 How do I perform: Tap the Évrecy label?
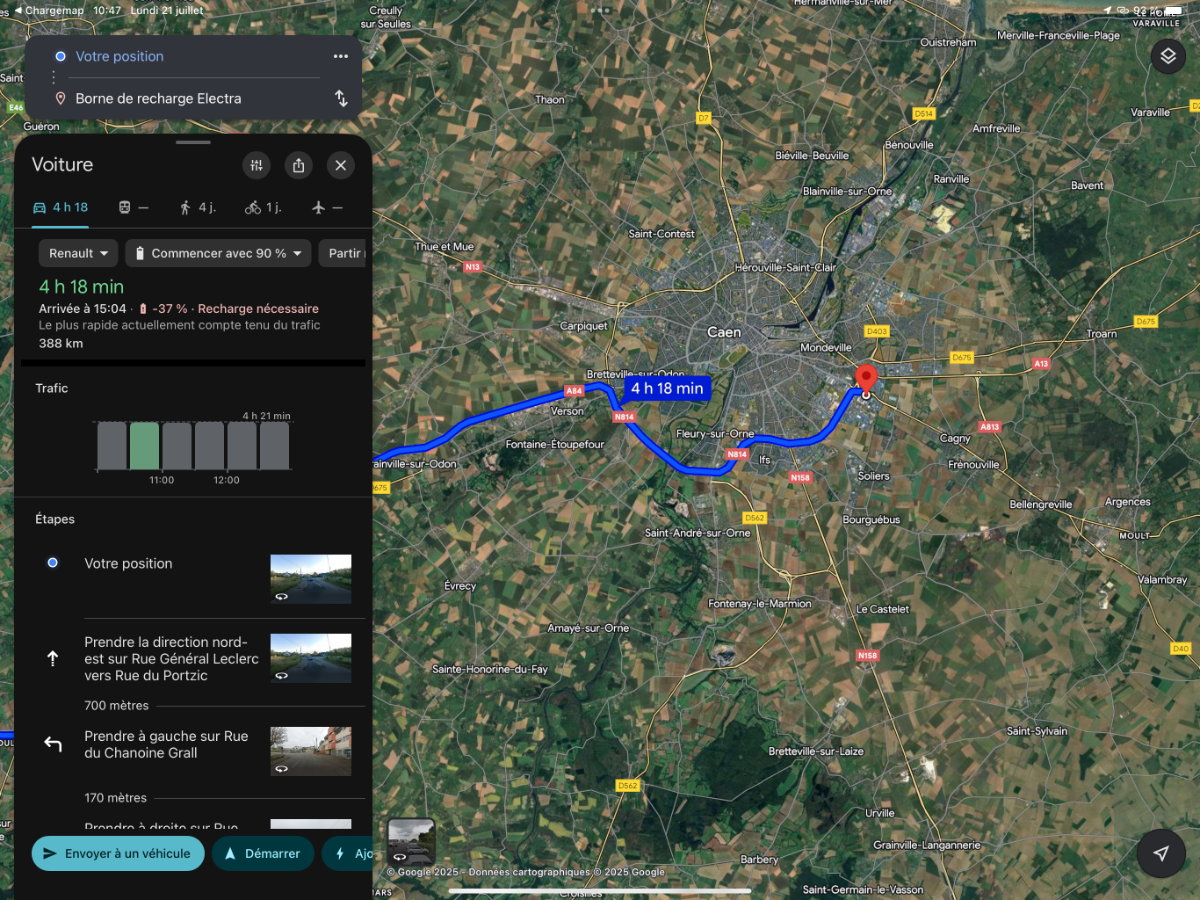pyautogui.click(x=460, y=586)
